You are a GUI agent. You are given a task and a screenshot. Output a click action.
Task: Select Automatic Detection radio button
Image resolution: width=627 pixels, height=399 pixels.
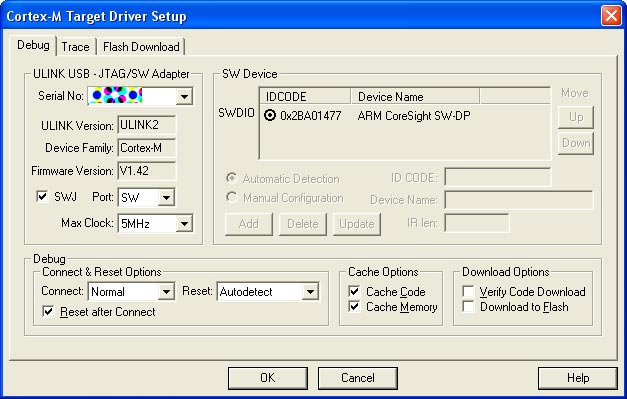pyautogui.click(x=232, y=178)
